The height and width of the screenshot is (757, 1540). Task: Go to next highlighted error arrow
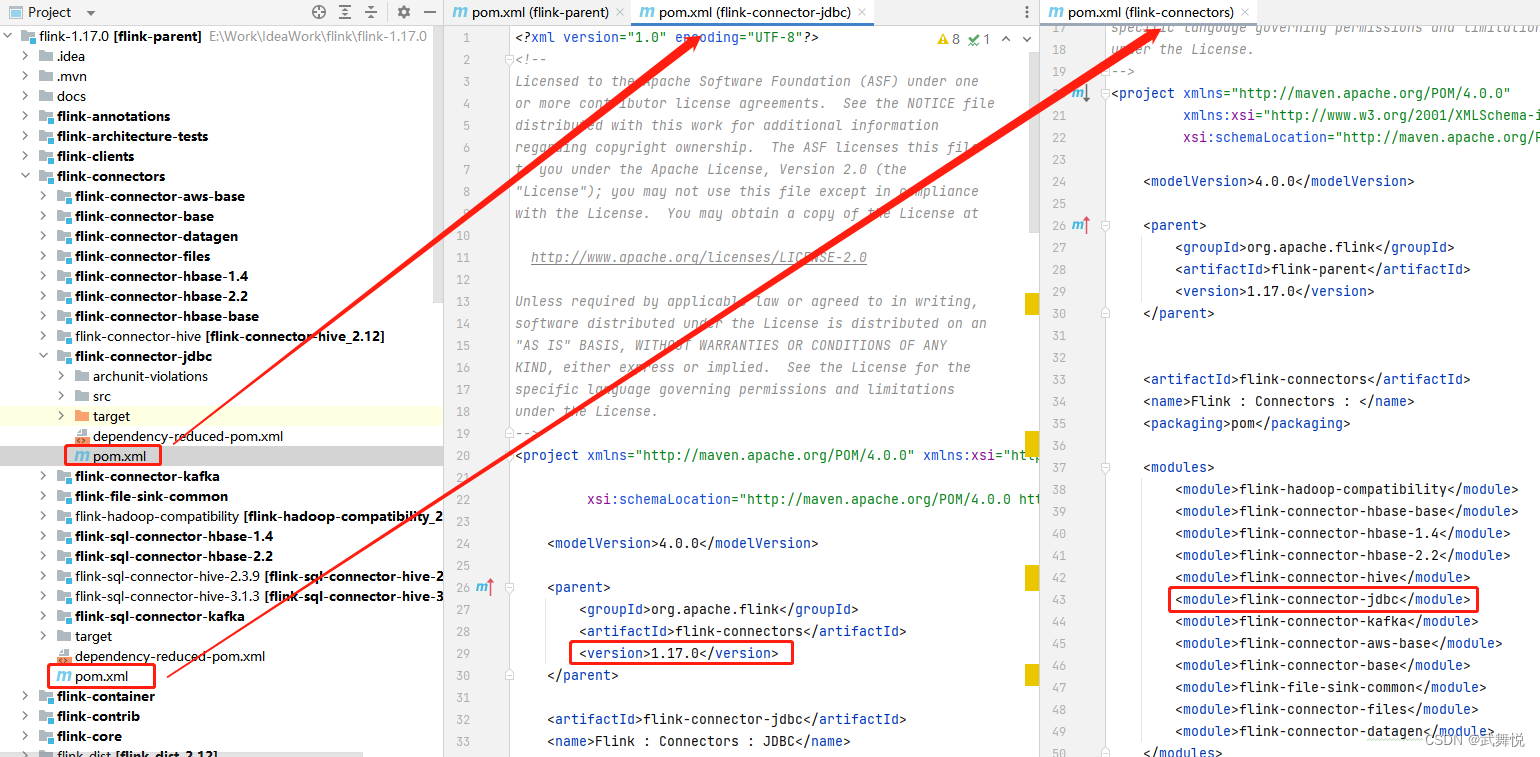click(1027, 39)
